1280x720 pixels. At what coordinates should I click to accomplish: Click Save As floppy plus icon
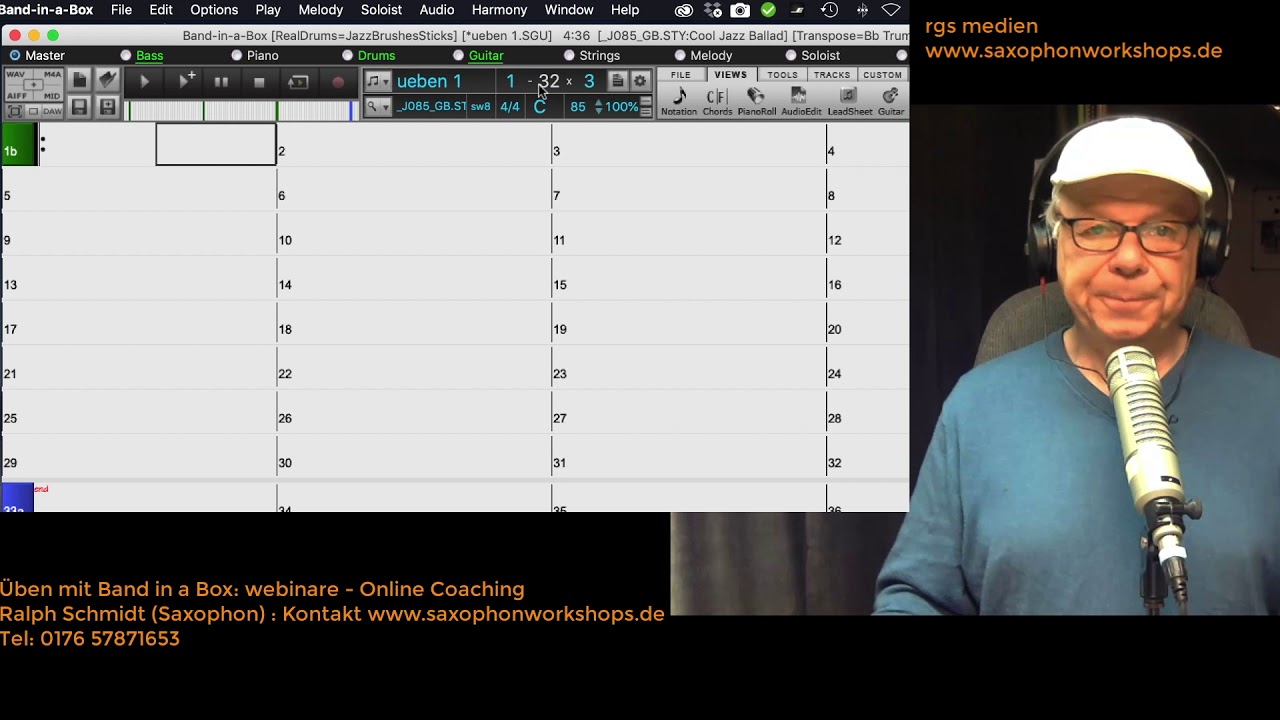pos(108,108)
